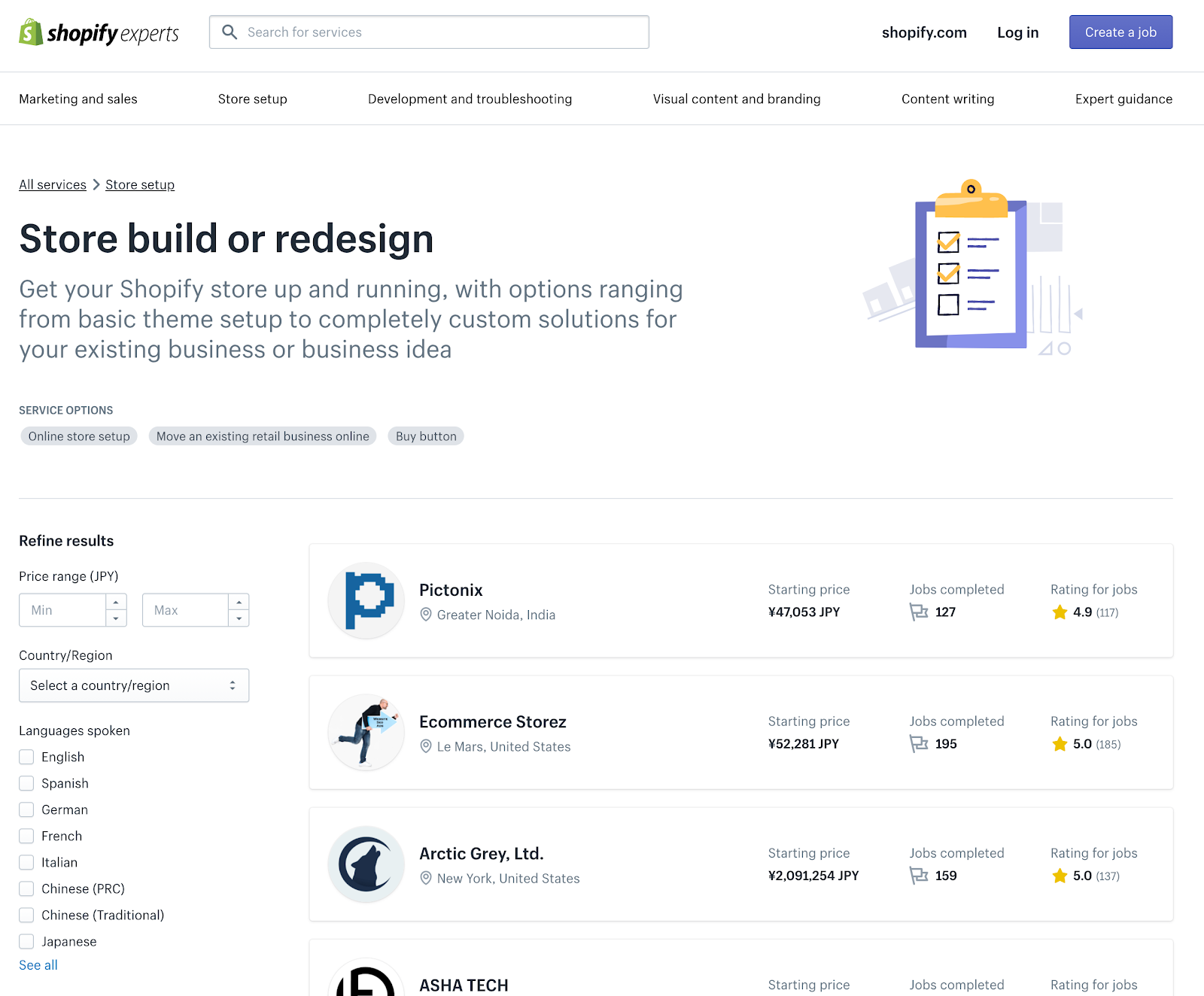
Task: Select Content writing from the navigation
Action: click(947, 99)
